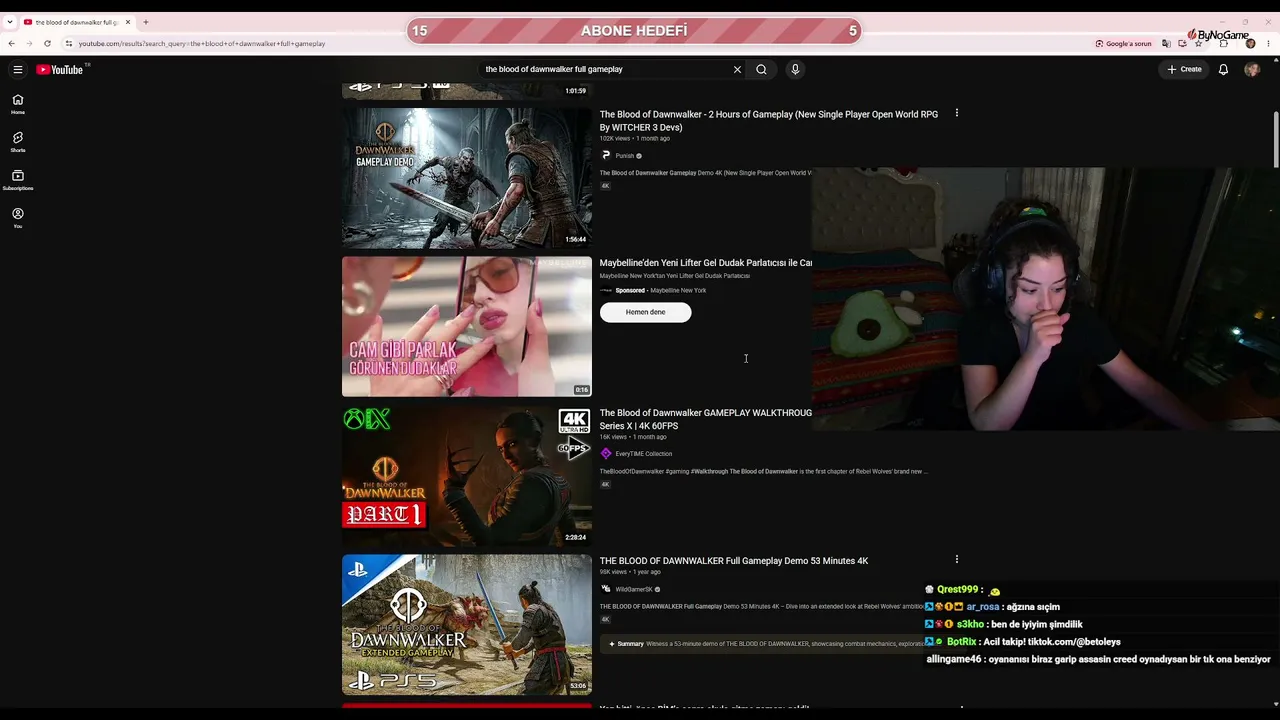Screen dimensions: 1280x720
Task: Click the Sponsored label on Maybelline ad
Action: 630,291
